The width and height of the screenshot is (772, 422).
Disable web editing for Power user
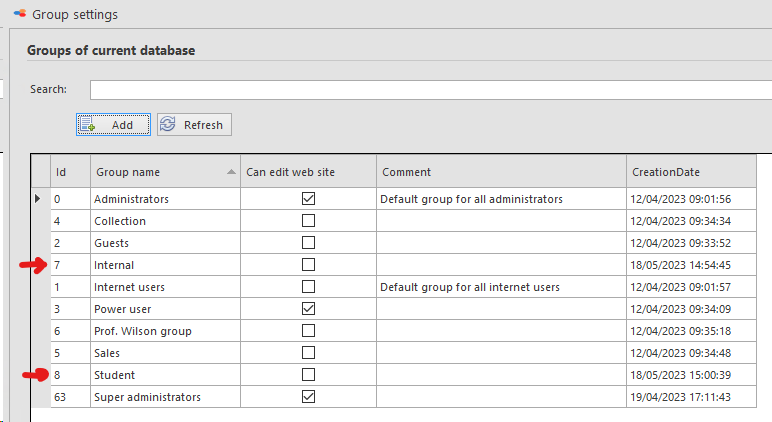pyautogui.click(x=308, y=309)
